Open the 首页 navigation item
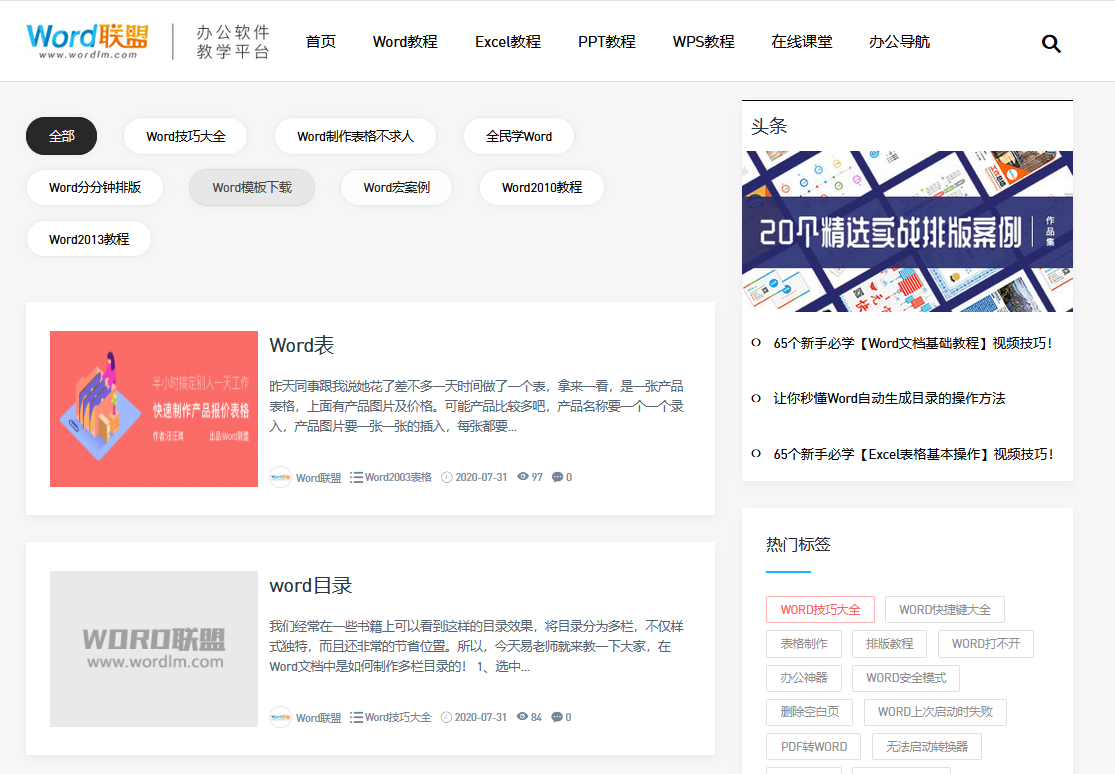 tap(320, 43)
